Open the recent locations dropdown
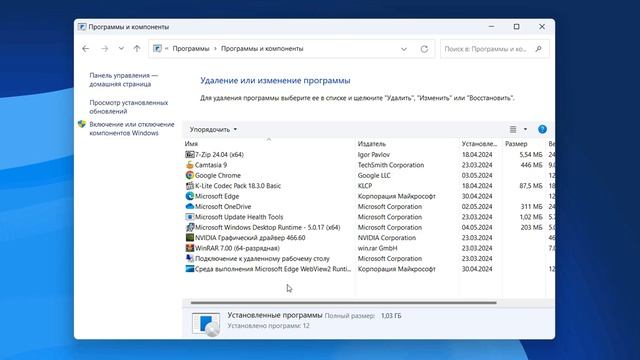This screenshot has height=360, width=640. click(121, 49)
